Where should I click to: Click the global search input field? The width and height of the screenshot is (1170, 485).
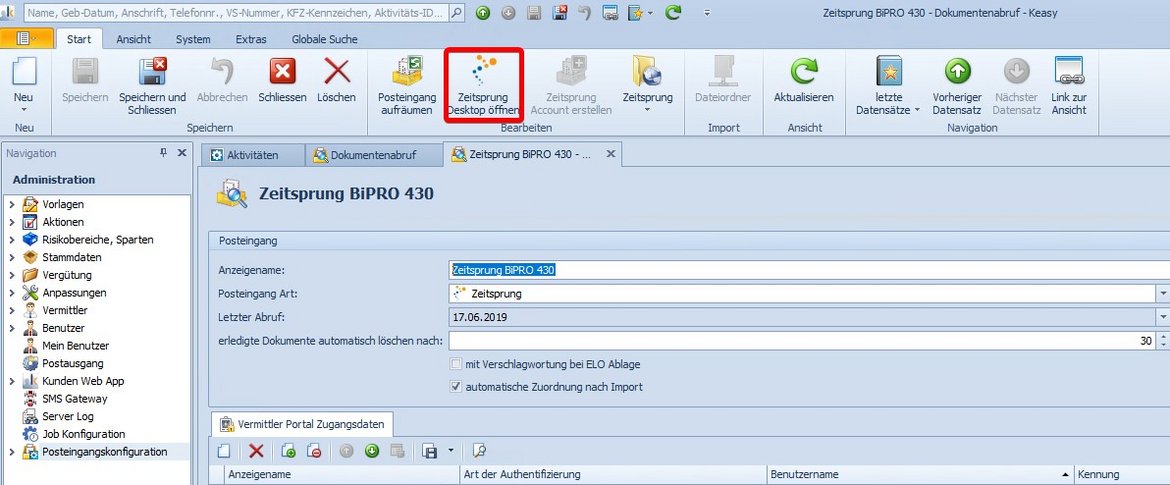point(237,13)
